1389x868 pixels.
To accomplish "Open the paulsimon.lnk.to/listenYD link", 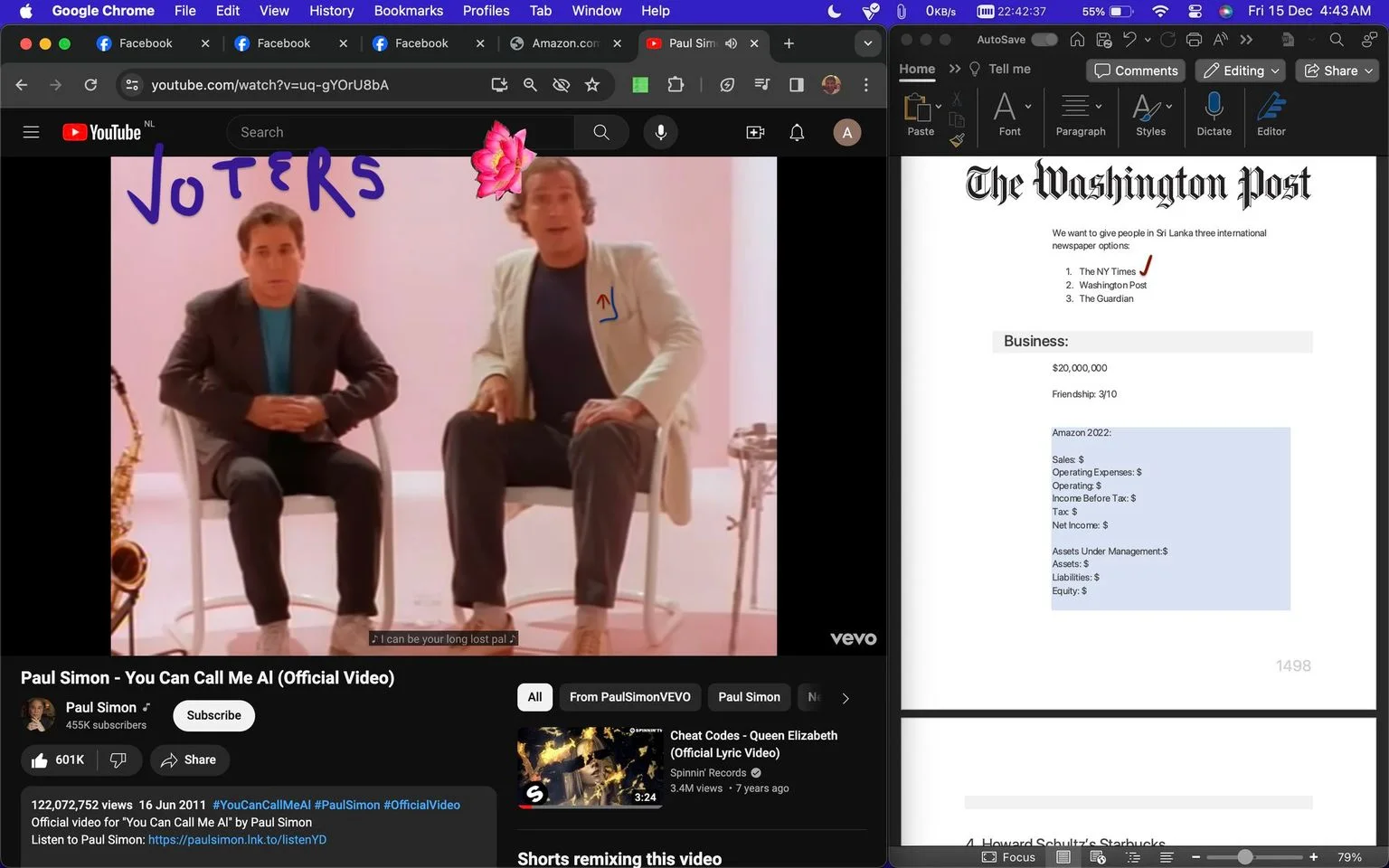I will 237,840.
